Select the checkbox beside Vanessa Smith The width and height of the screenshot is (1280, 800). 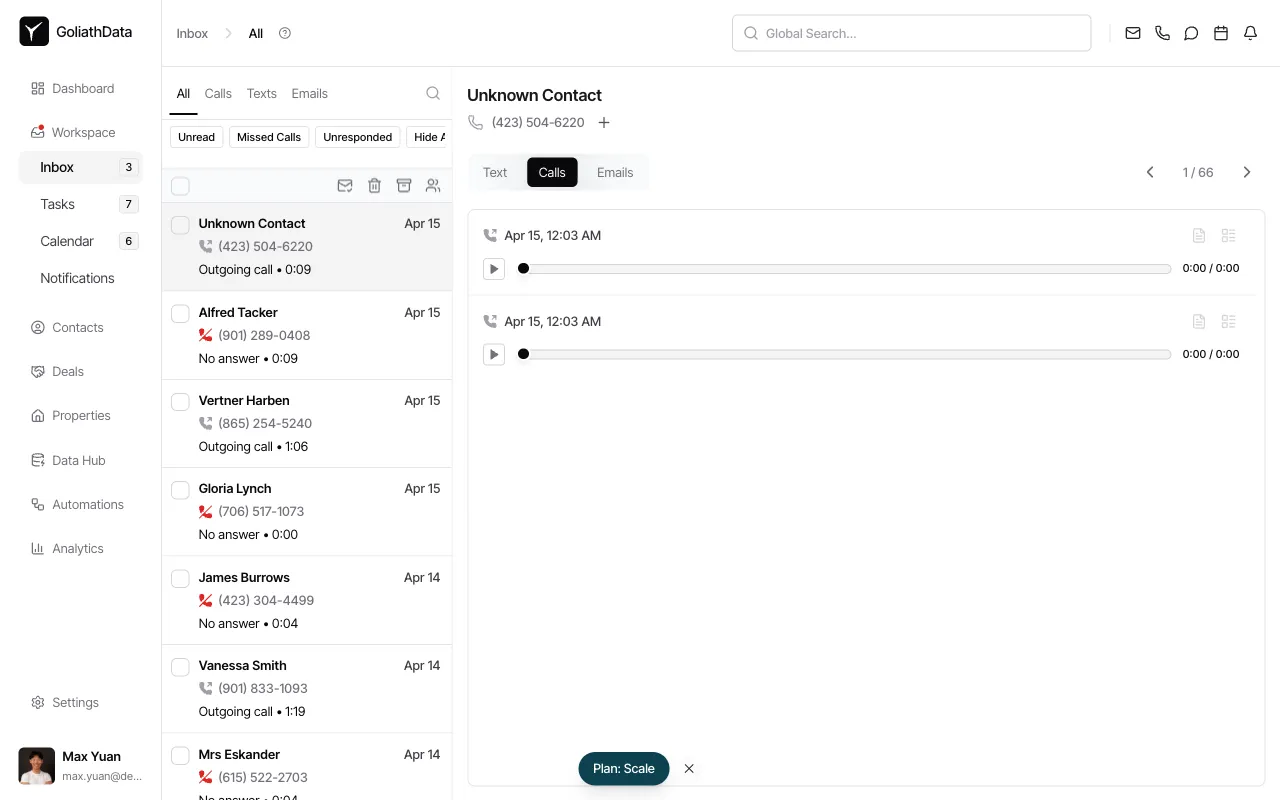tap(180, 666)
